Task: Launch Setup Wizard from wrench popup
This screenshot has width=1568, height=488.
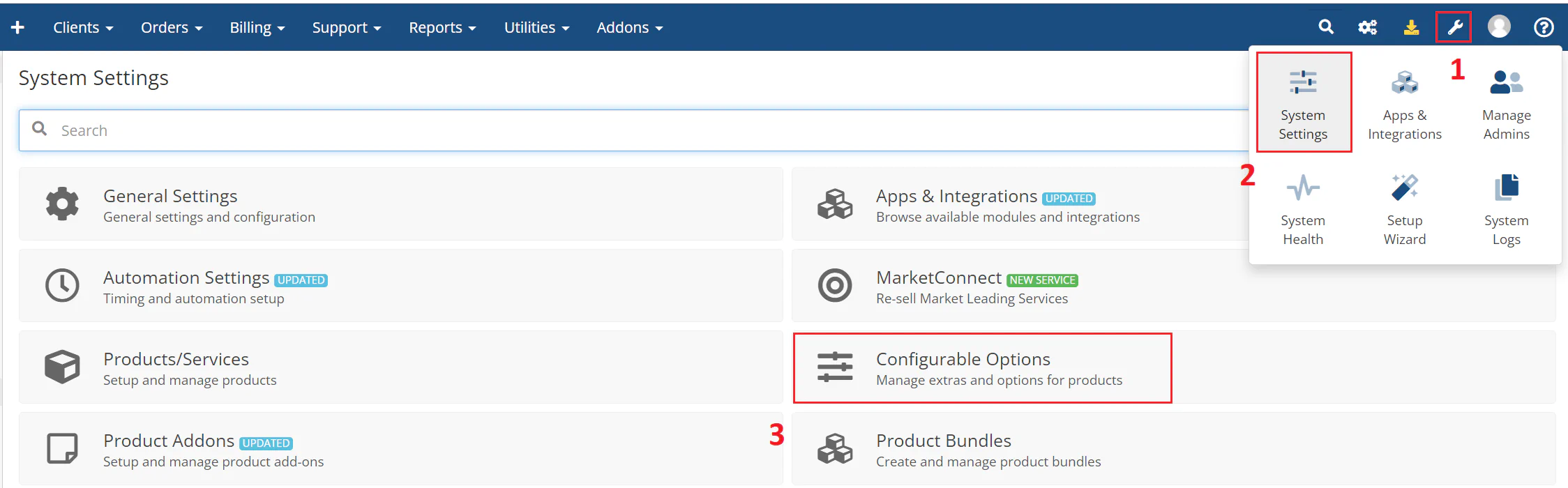Action: click(x=1404, y=209)
